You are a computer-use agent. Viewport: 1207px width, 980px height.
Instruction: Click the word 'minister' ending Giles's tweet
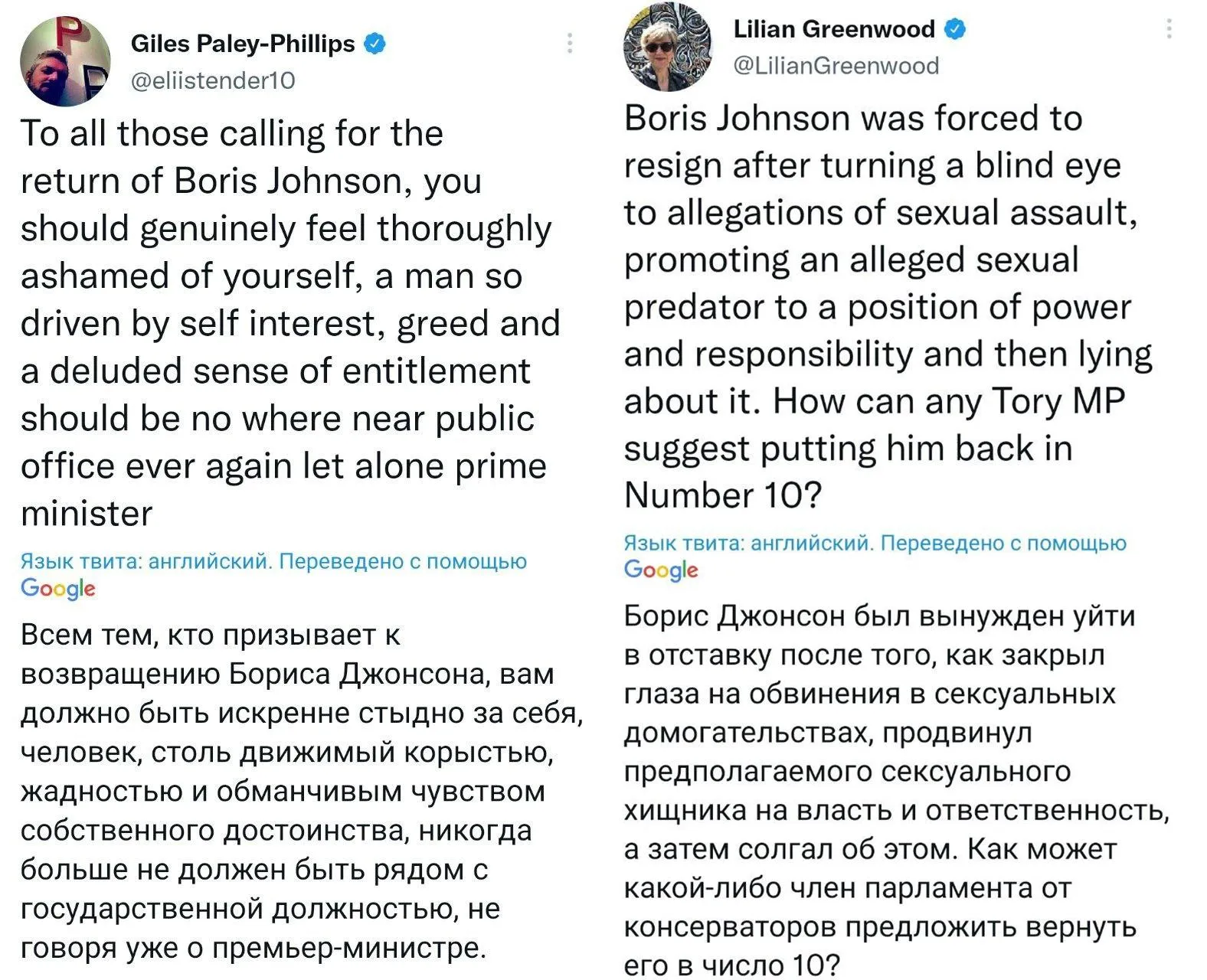(87, 514)
